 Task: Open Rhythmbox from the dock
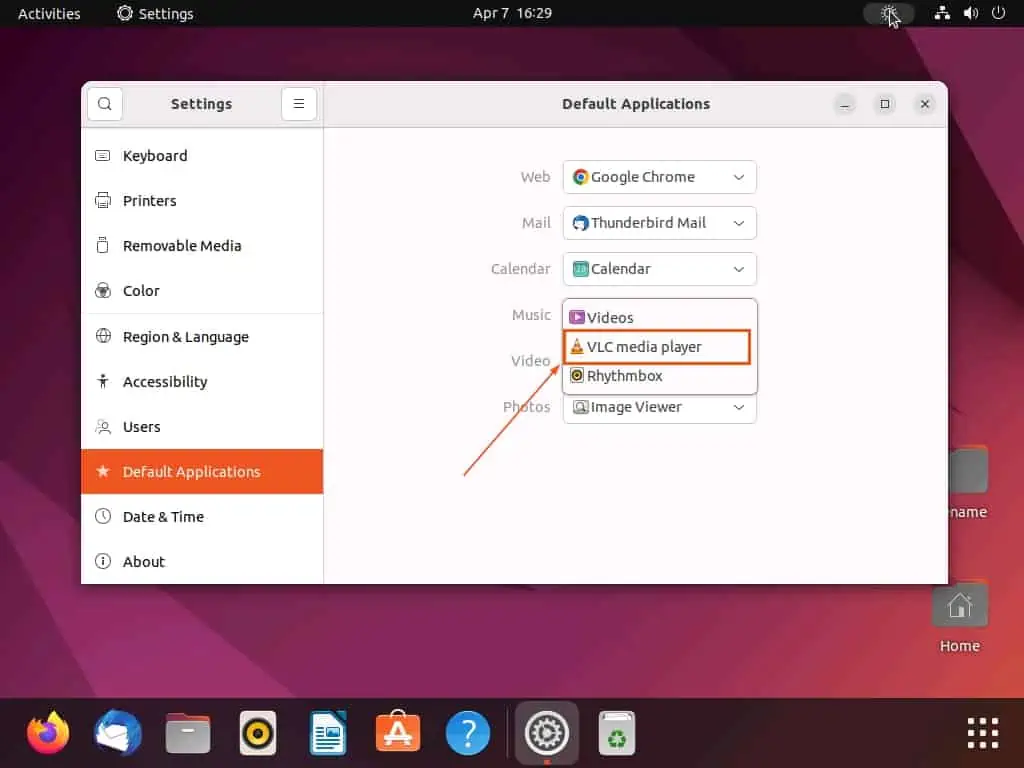click(x=258, y=733)
